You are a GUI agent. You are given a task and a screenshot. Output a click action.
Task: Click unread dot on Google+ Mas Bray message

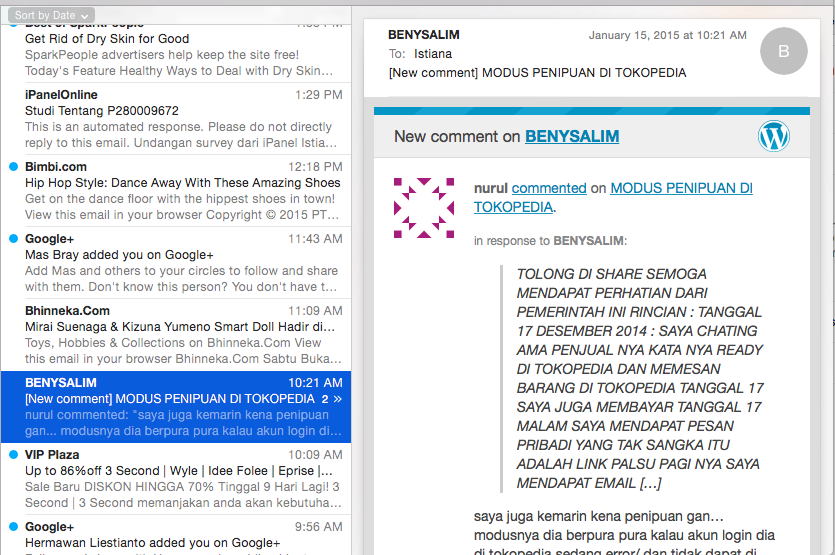(x=14, y=239)
